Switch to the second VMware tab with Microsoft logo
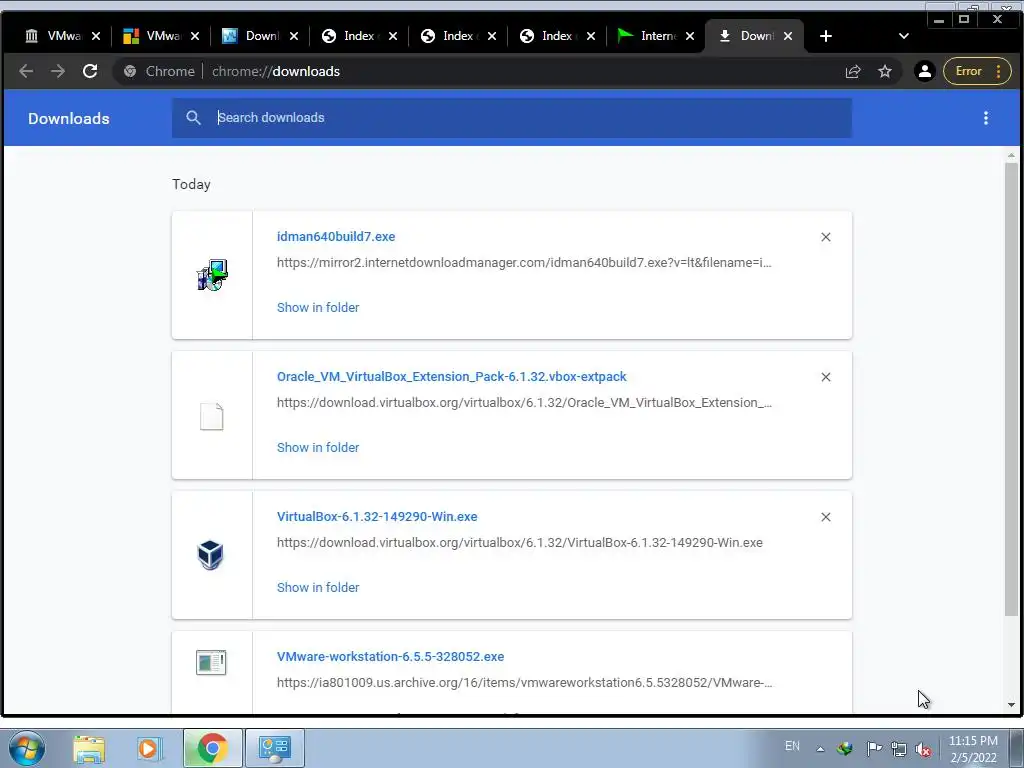Image resolution: width=1024 pixels, height=768 pixels. click(x=161, y=36)
